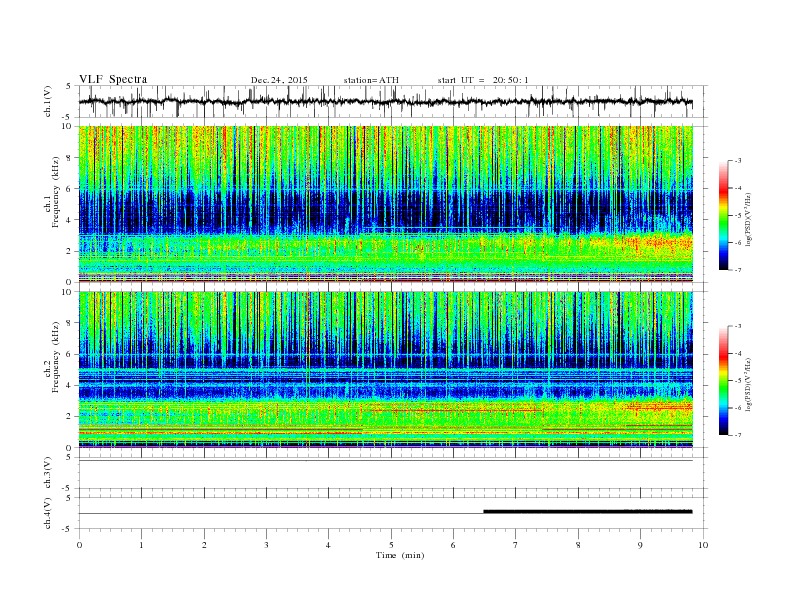
Task: Click the ch.1 voltage waveform trace
Action: [385, 102]
